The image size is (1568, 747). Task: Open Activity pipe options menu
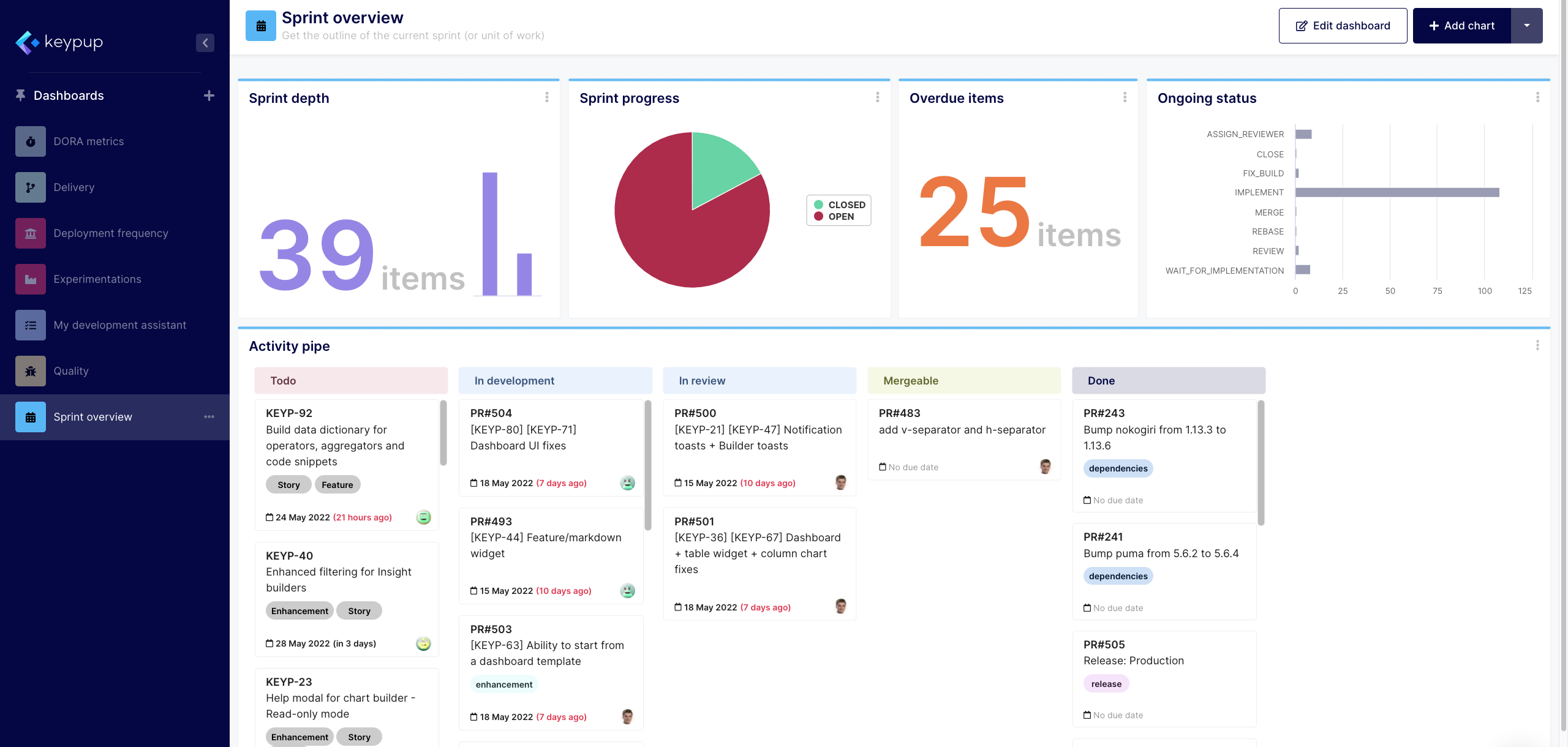pos(1537,345)
